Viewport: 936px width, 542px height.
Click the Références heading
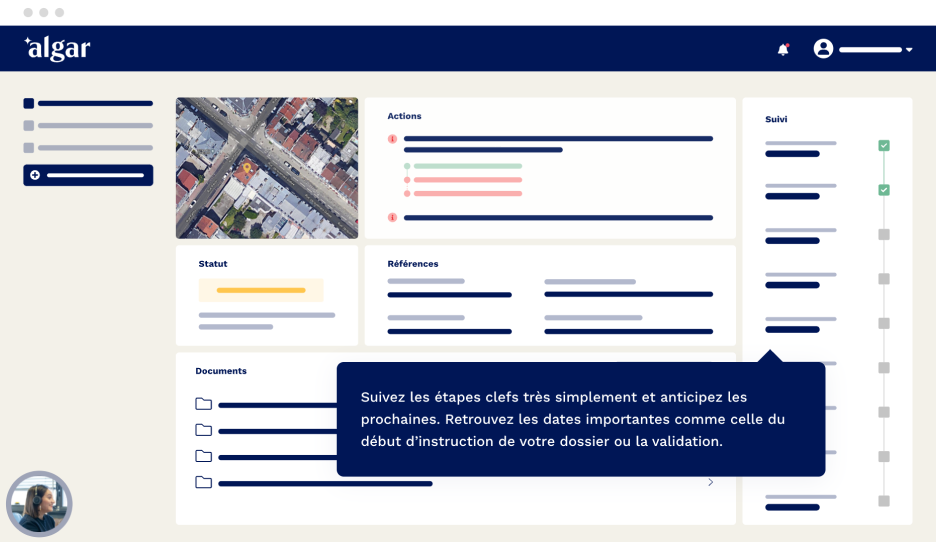pyautogui.click(x=412, y=264)
